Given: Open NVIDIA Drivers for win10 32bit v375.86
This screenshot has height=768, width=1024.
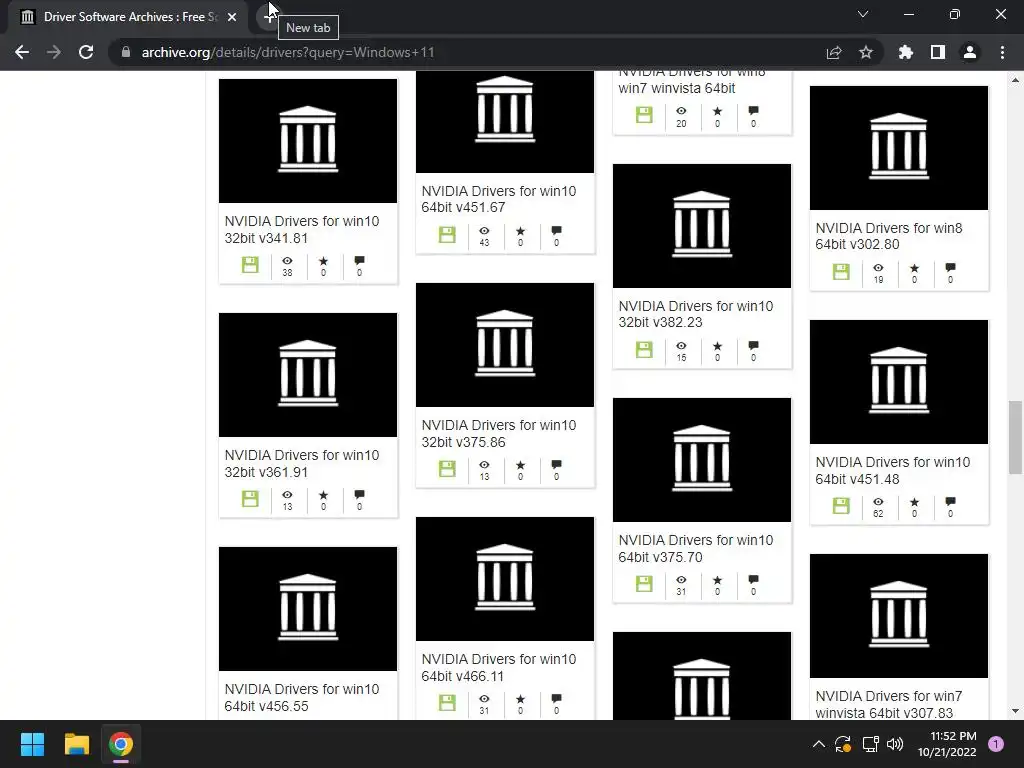Looking at the screenshot, I should pos(498,433).
